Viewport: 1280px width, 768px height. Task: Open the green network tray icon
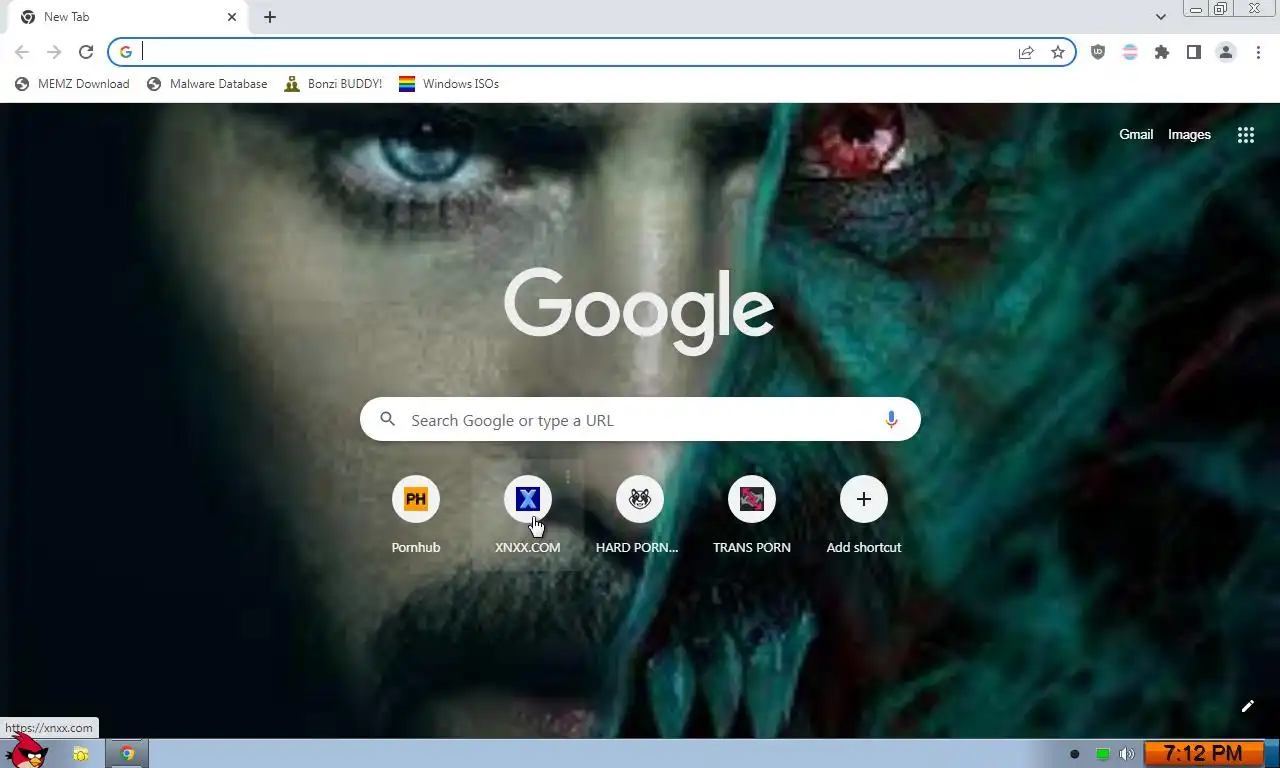(1102, 754)
